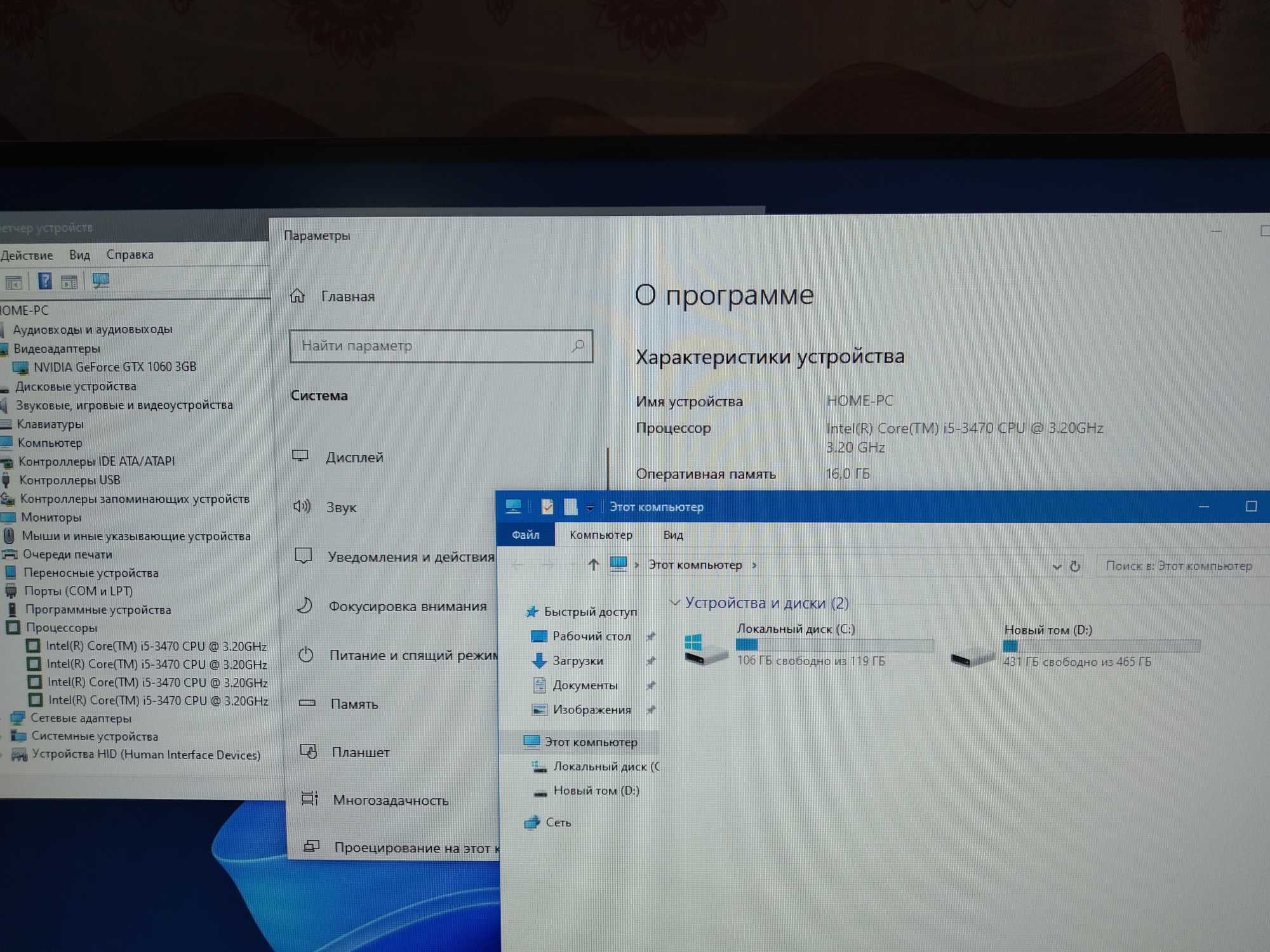The width and height of the screenshot is (1270, 952).
Task: Select the last Intel Core i5-3470 CPU entry
Action: point(158,701)
